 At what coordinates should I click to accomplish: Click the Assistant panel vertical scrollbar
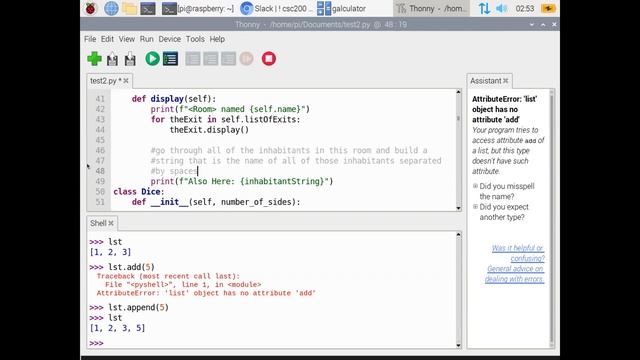[x=552, y=218]
